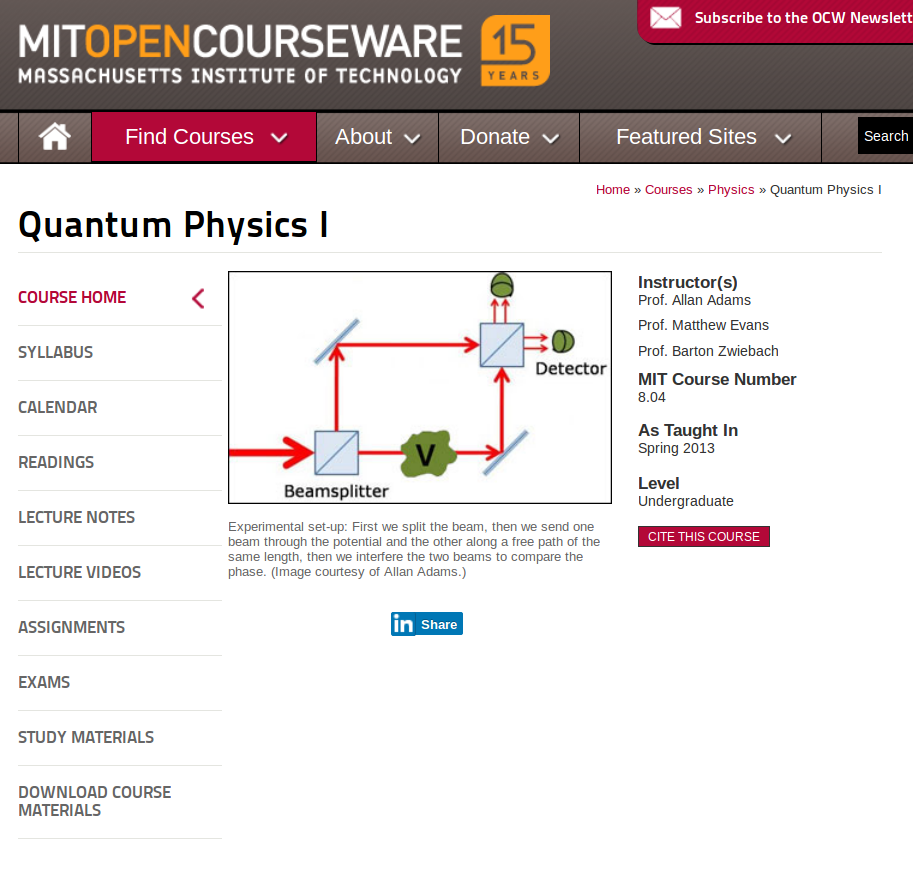Image resolution: width=913 pixels, height=880 pixels.
Task: Click the LinkedIn Share button
Action: (427, 624)
